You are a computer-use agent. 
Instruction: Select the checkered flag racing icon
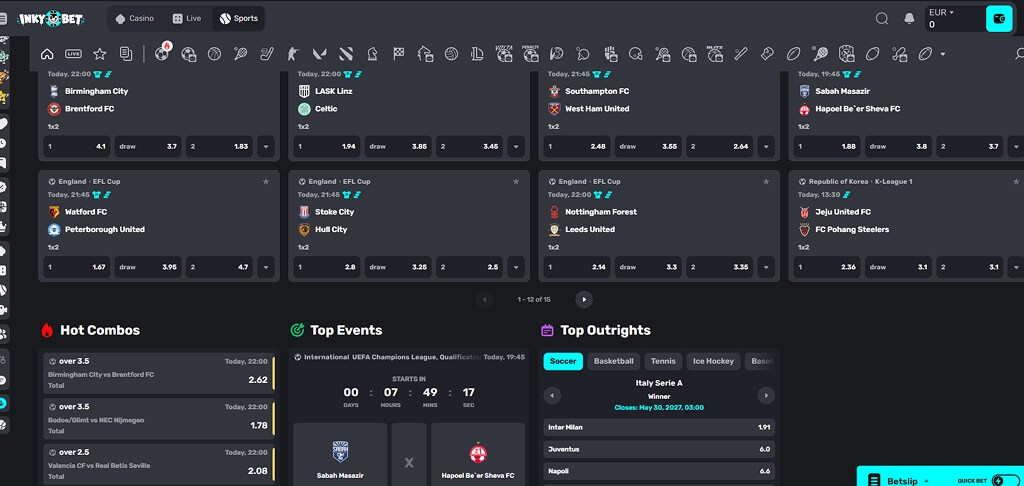pyautogui.click(x=398, y=54)
